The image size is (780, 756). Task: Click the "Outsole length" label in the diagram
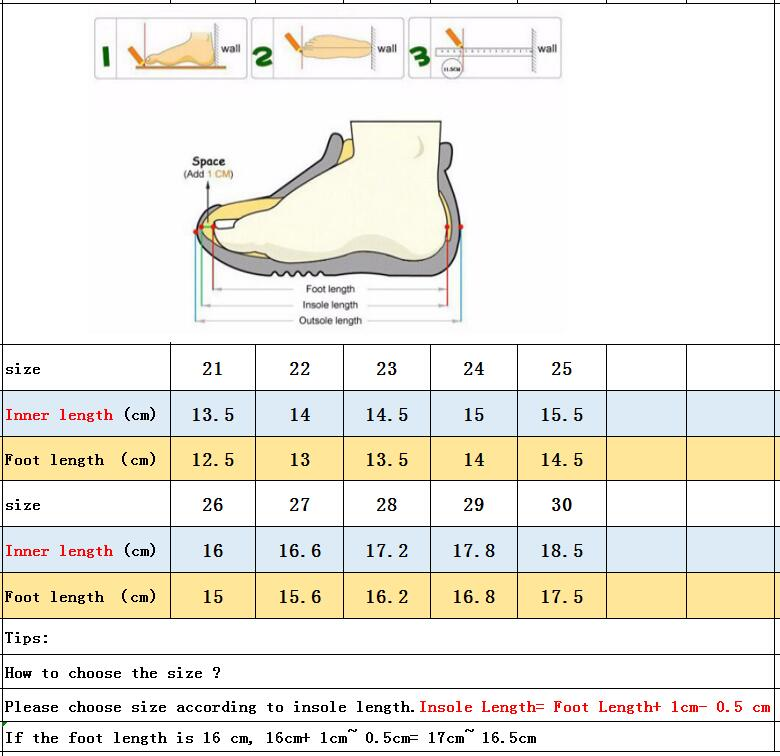coord(330,321)
